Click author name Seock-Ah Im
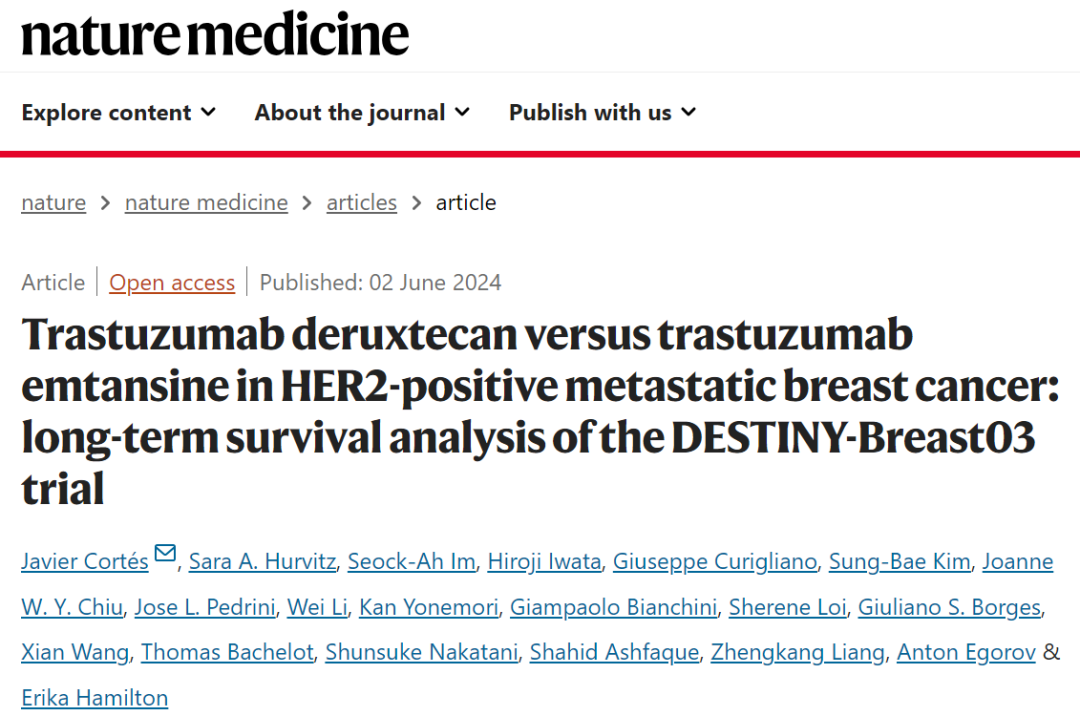This screenshot has height=716, width=1080. click(x=411, y=561)
